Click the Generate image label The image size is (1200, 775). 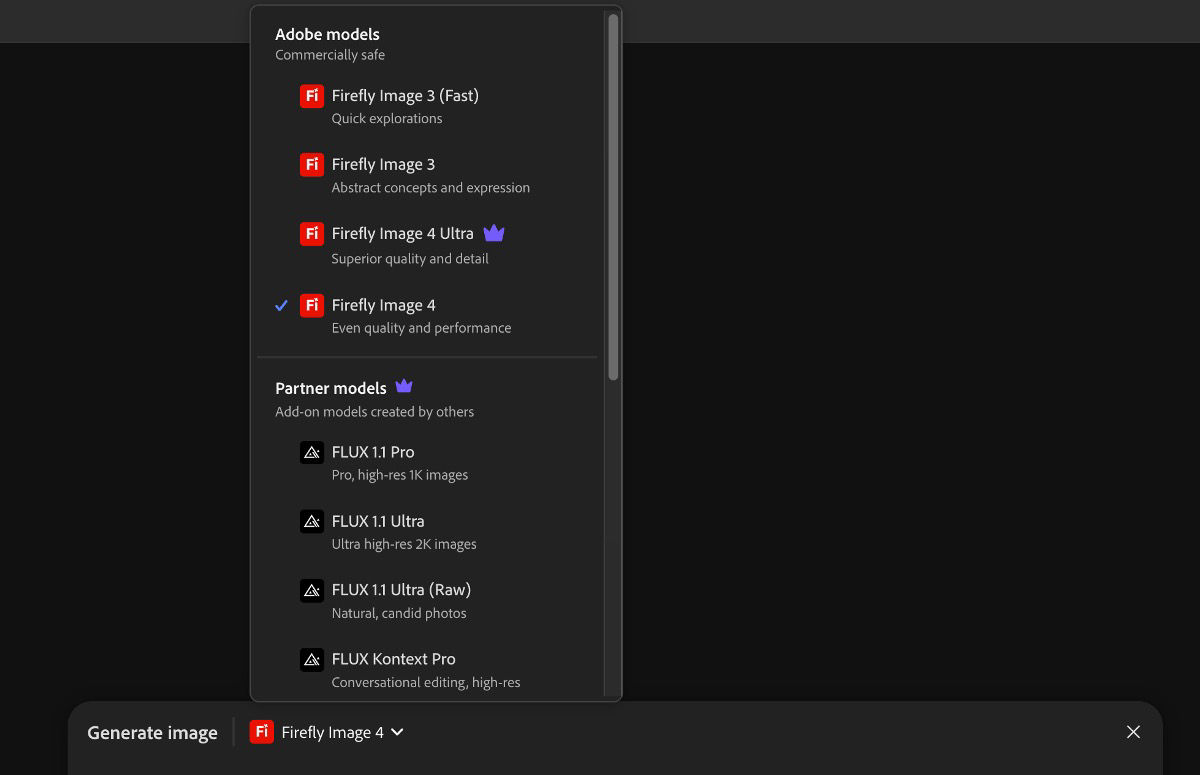tap(152, 733)
